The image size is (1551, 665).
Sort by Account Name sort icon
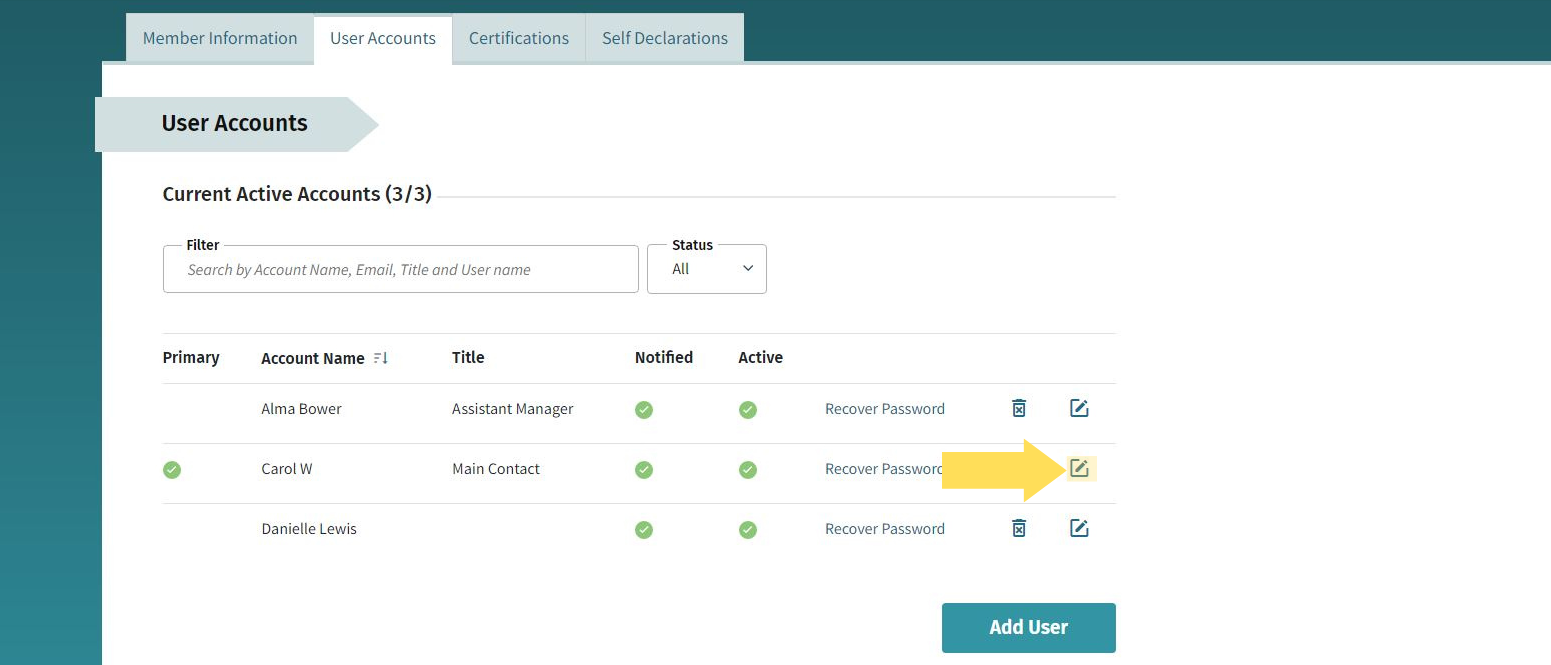(380, 358)
